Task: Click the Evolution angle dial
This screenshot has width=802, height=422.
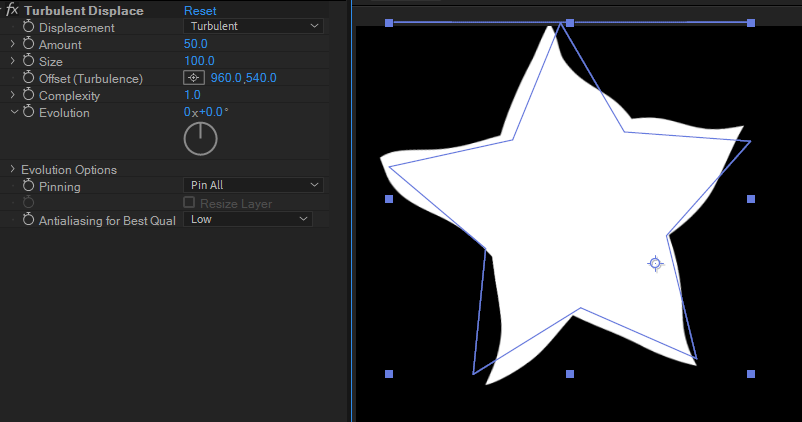Action: [200, 139]
